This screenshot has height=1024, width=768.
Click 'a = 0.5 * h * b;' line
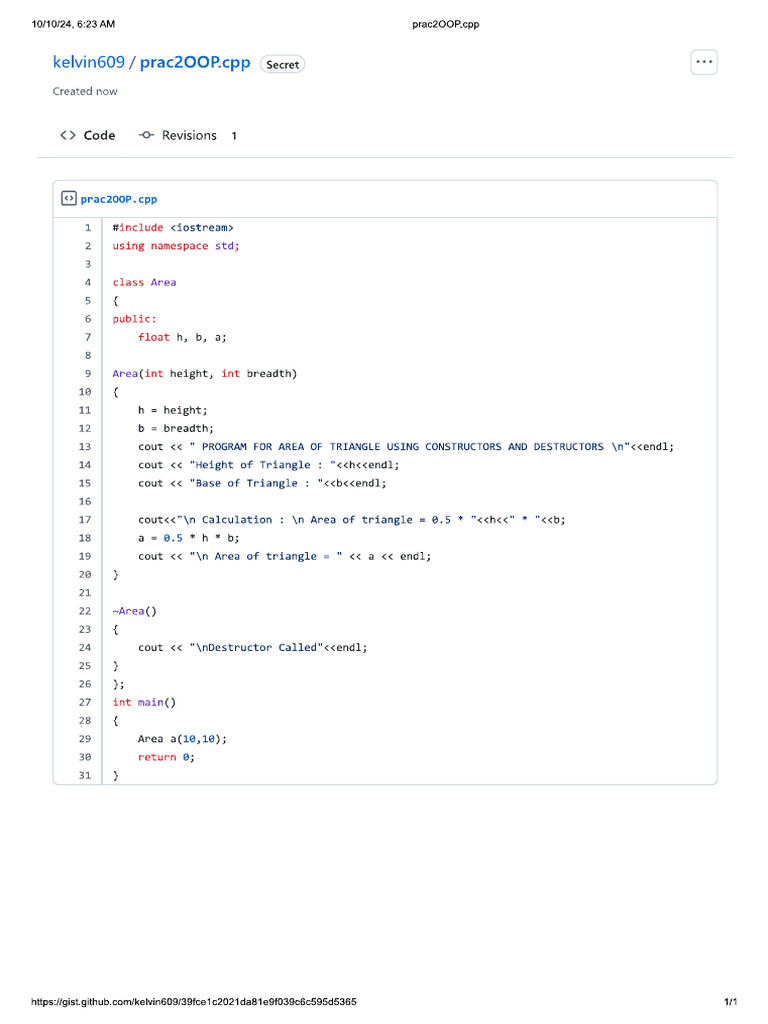[189, 538]
